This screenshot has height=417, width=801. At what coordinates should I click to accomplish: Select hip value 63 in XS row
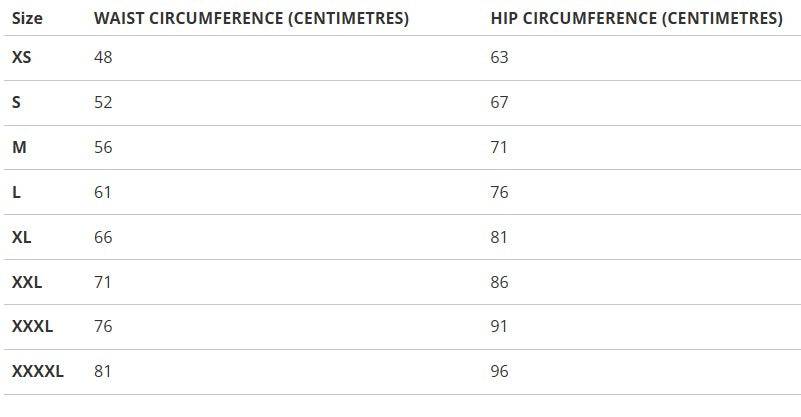click(499, 57)
